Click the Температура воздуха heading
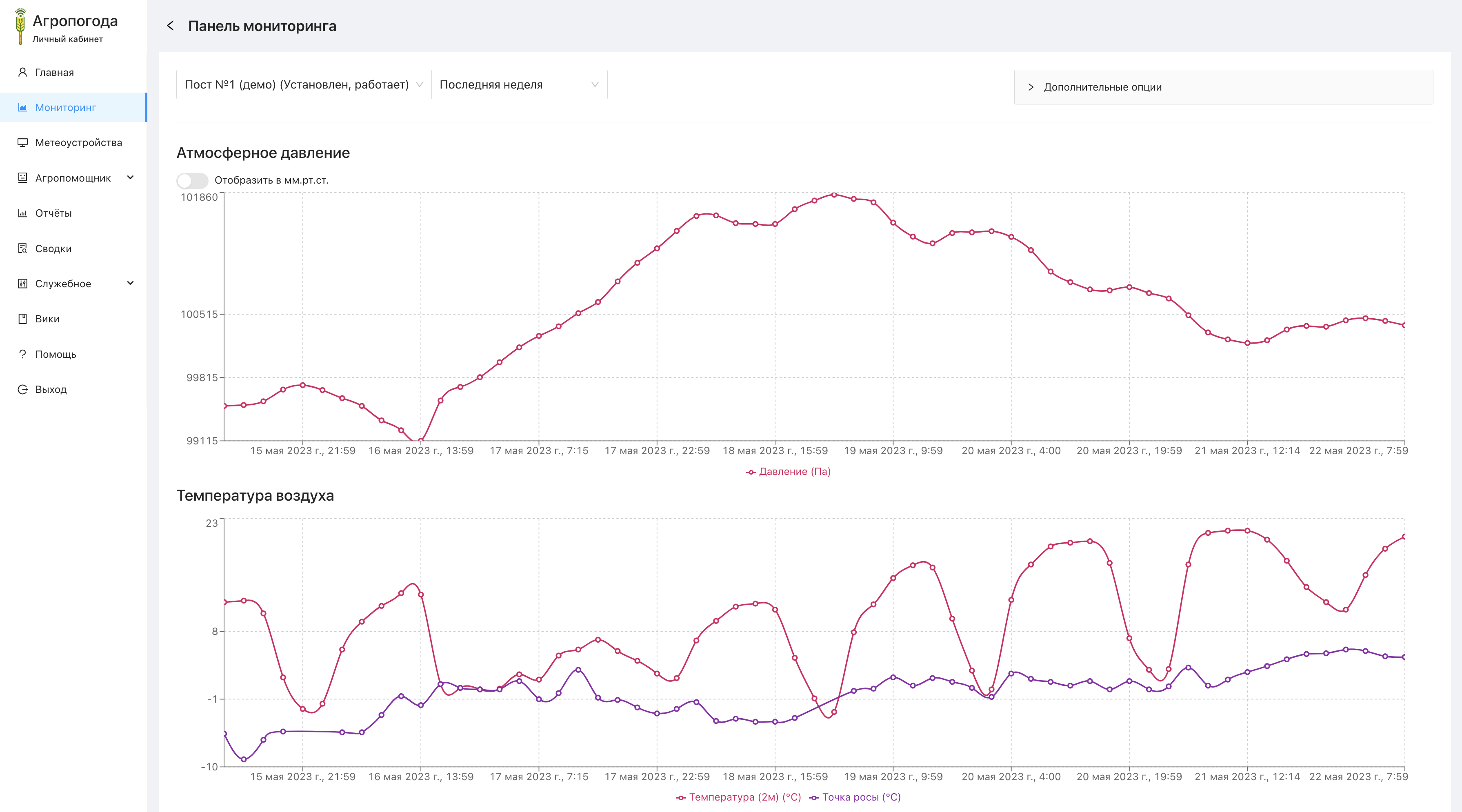 click(256, 495)
